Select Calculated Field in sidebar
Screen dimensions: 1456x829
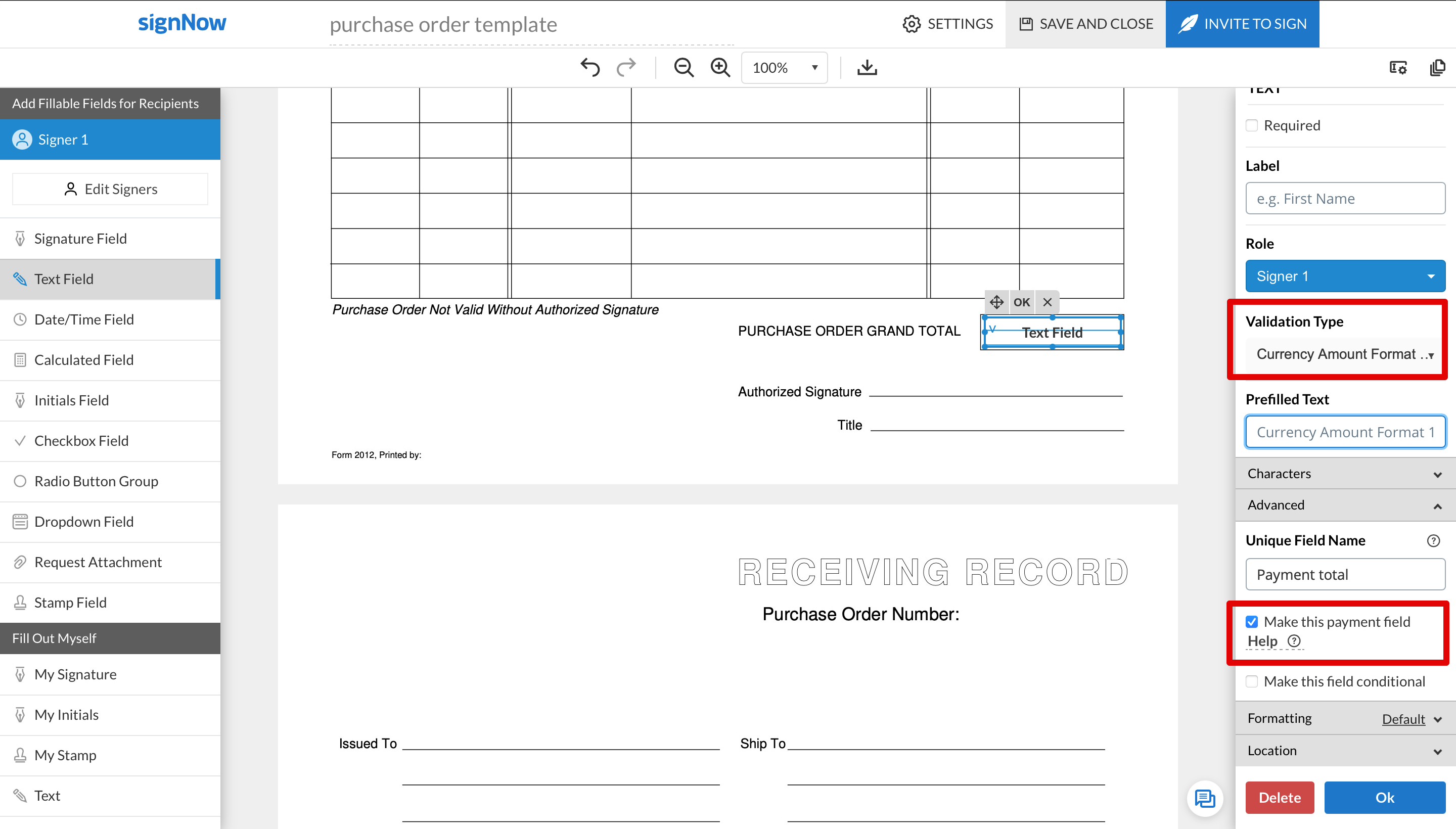click(84, 360)
